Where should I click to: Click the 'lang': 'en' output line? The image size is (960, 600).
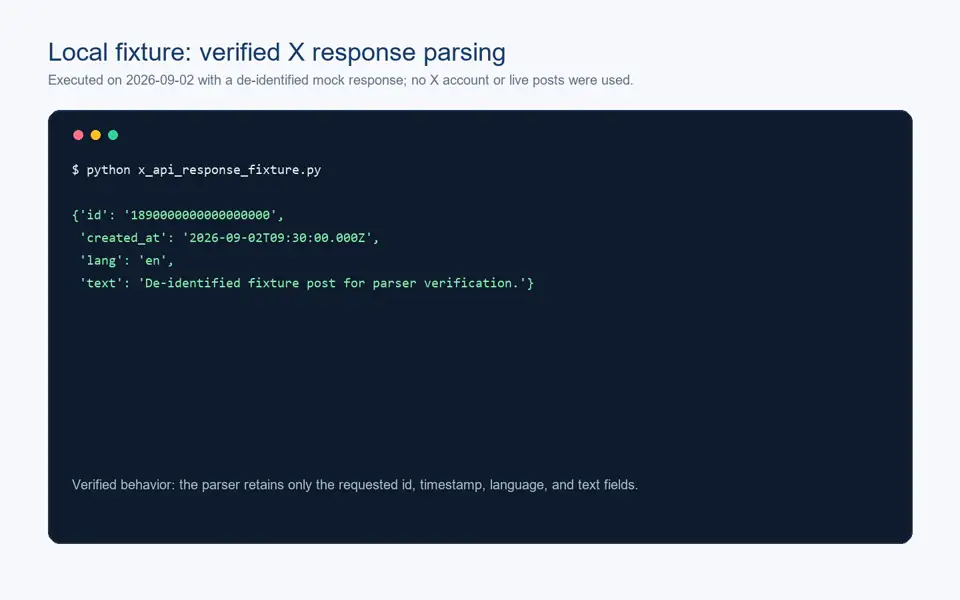[126, 260]
